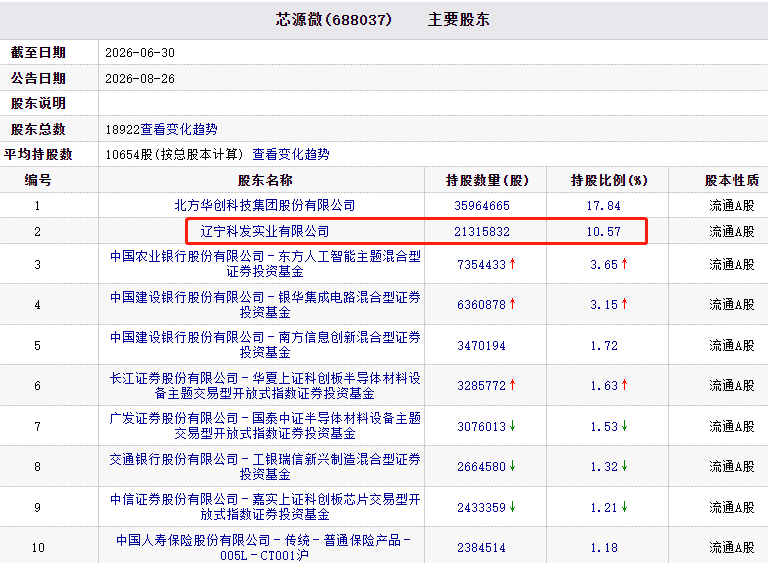This screenshot has width=768, height=563.
Task: Click the 公告日期 row label
Action: pyautogui.click(x=38, y=78)
